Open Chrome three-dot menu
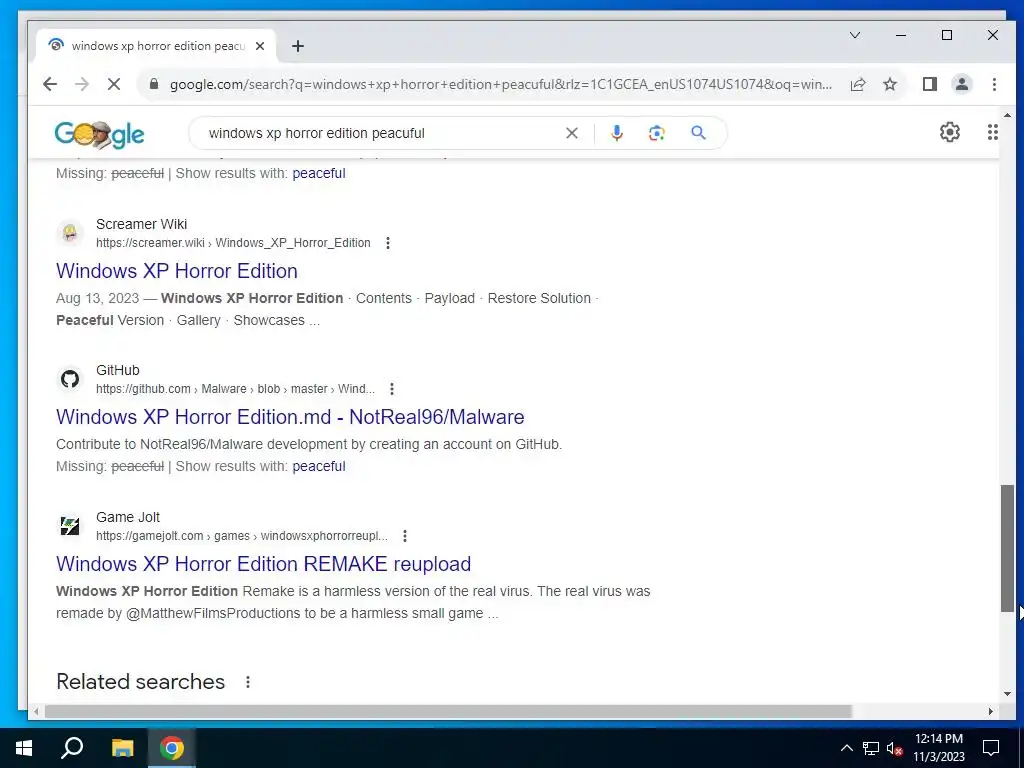 coord(994,84)
